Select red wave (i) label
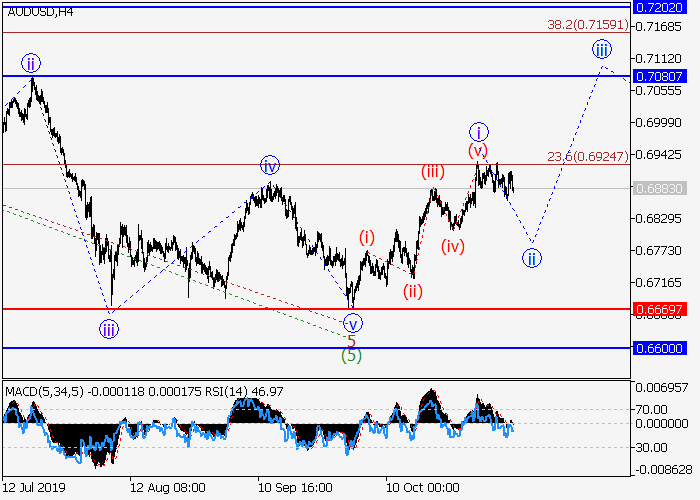 367,237
